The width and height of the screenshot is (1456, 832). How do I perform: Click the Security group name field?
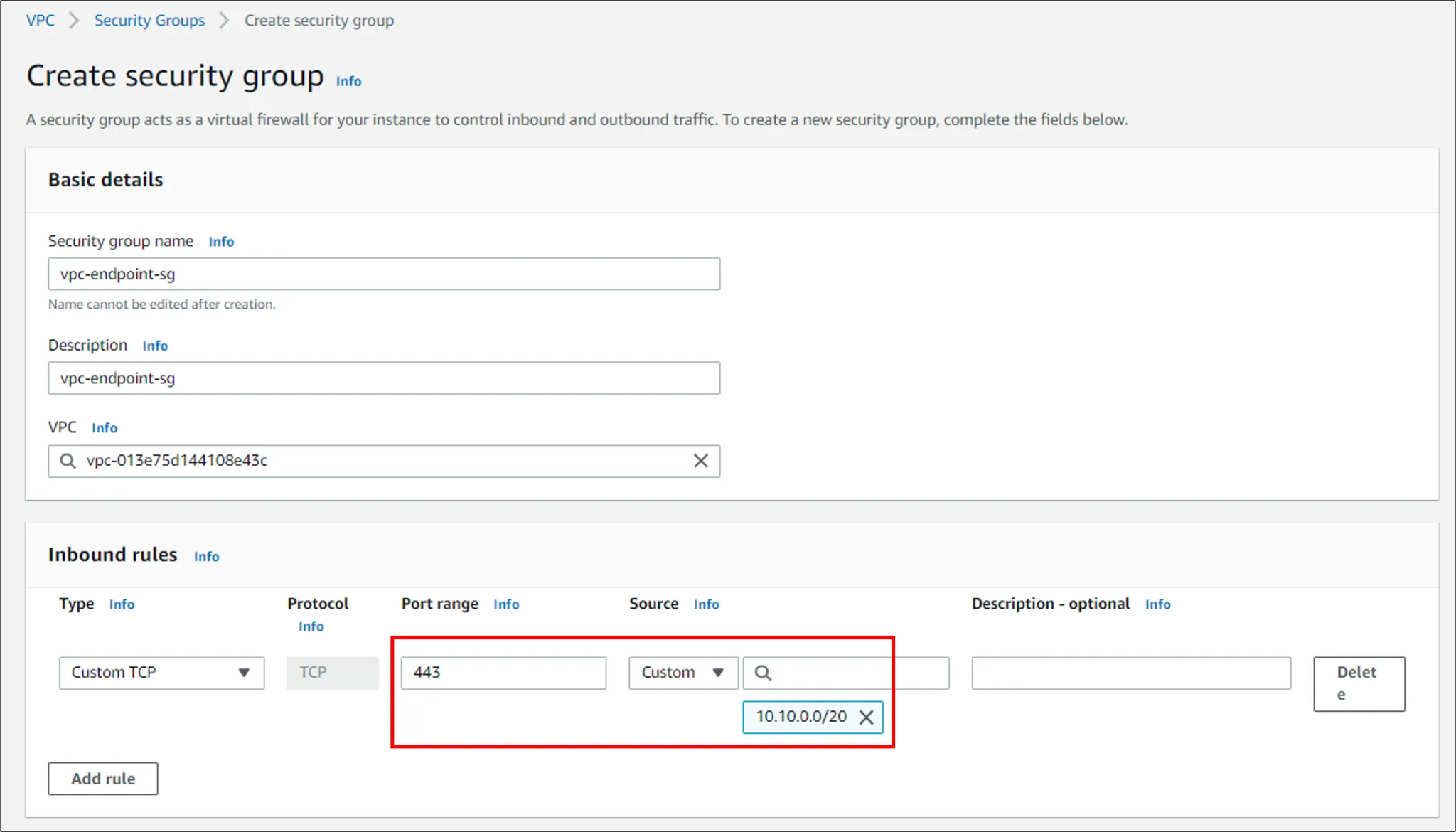pos(384,274)
